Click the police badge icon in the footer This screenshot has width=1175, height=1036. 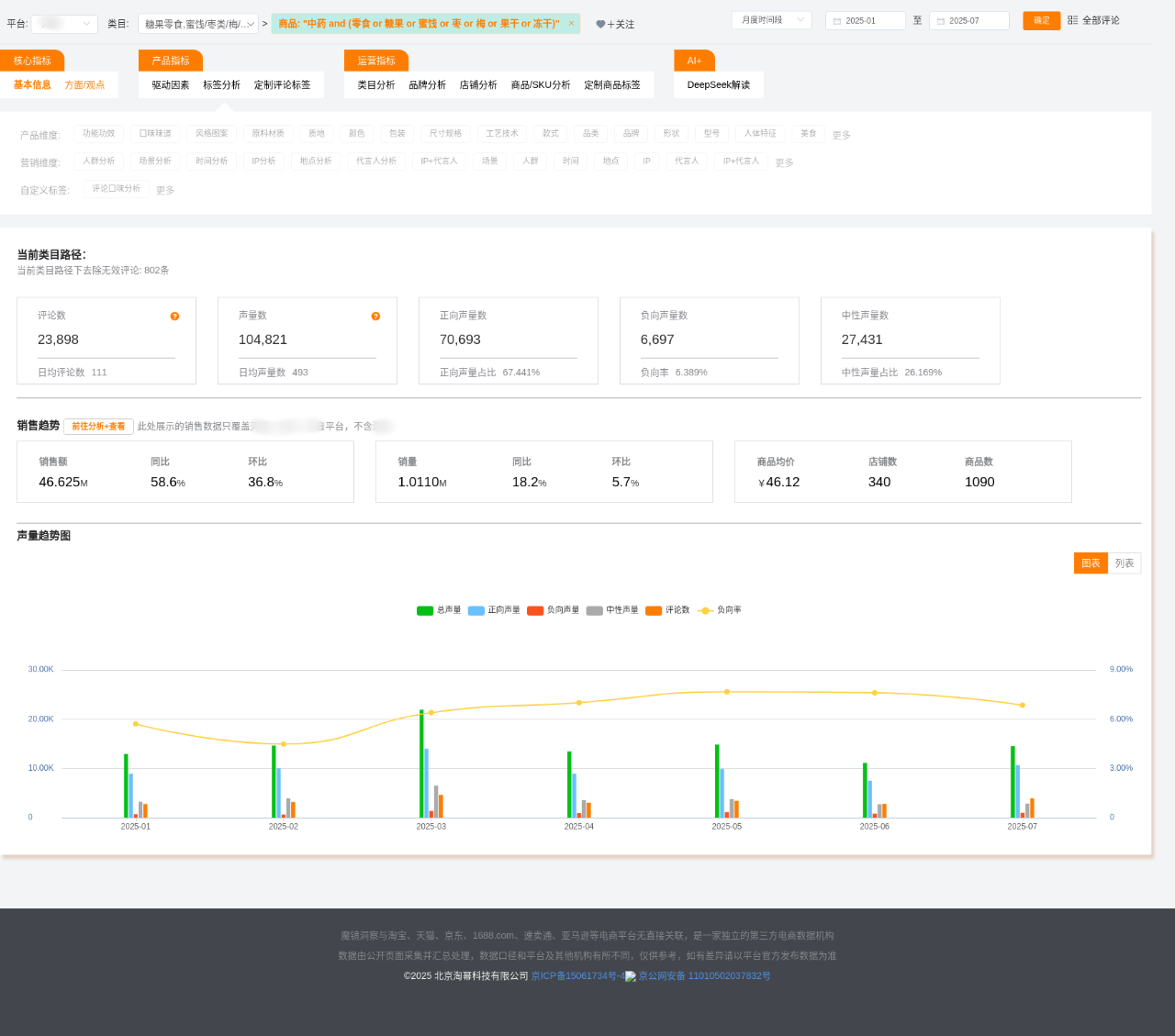[631, 976]
